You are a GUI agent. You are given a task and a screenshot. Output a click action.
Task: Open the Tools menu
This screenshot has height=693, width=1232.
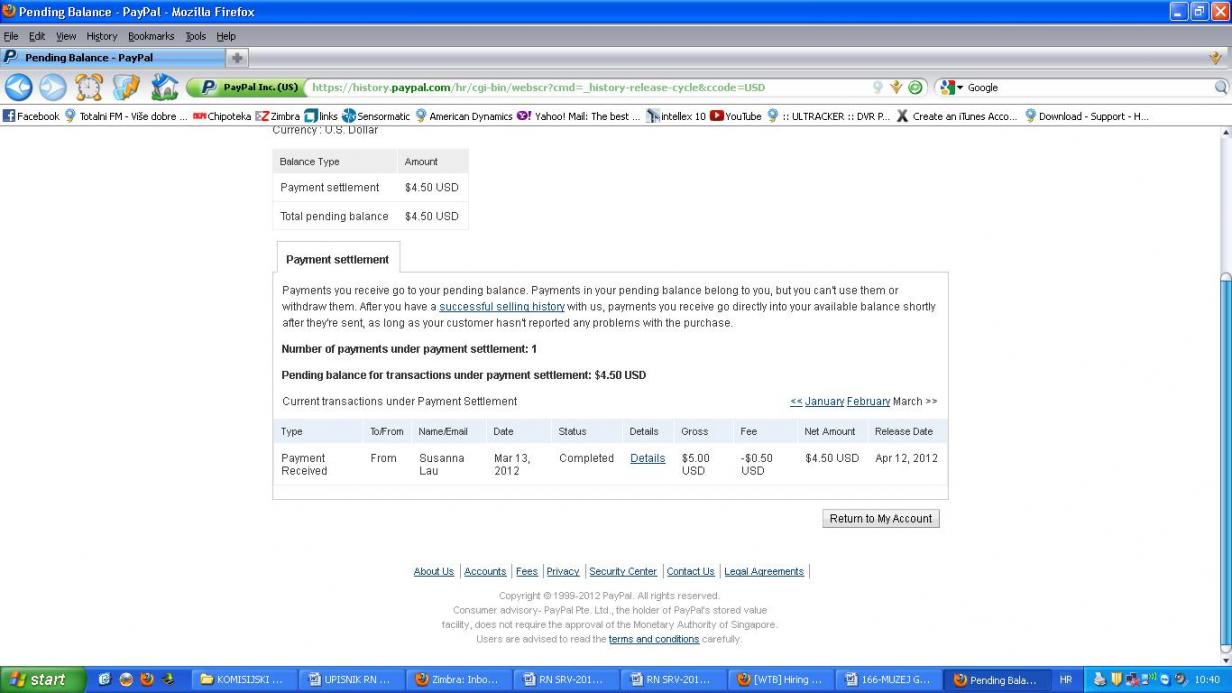click(195, 36)
